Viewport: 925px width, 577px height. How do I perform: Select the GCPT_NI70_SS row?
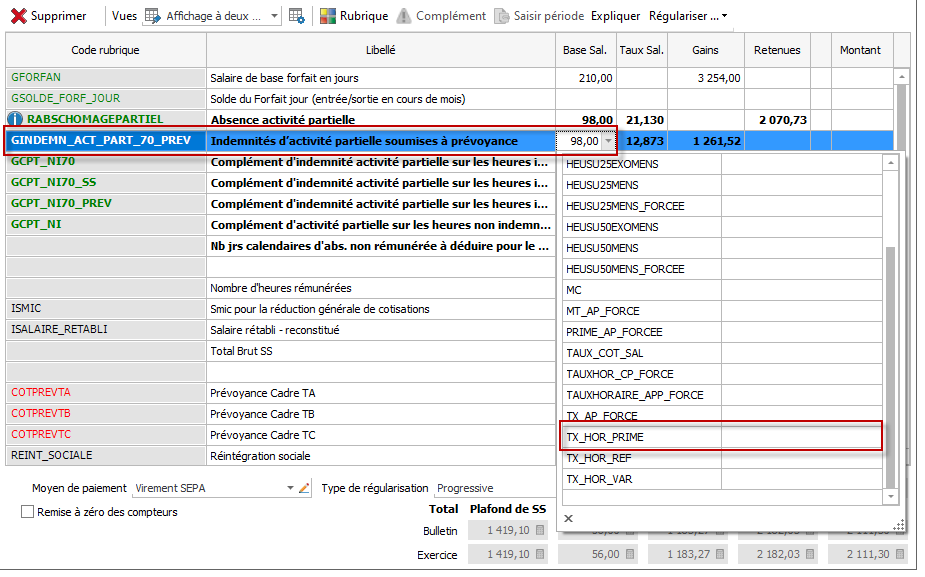click(x=280, y=183)
